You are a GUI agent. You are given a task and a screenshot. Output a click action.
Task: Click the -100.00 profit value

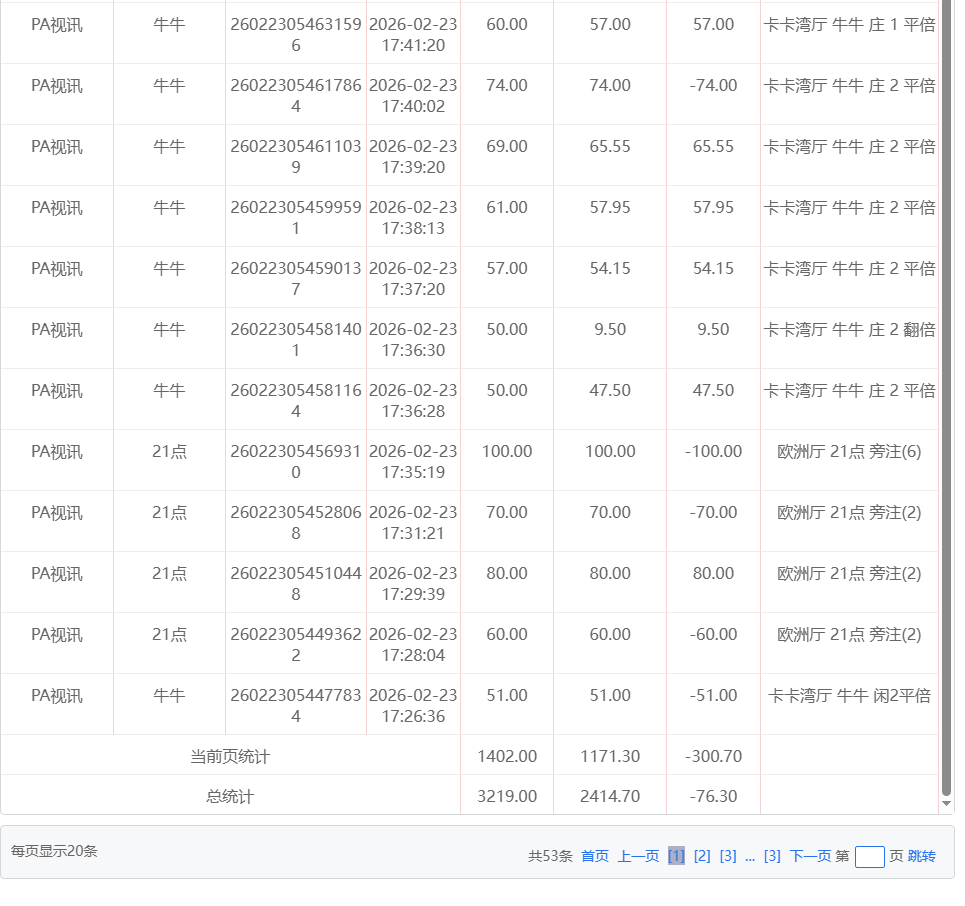[x=713, y=452]
